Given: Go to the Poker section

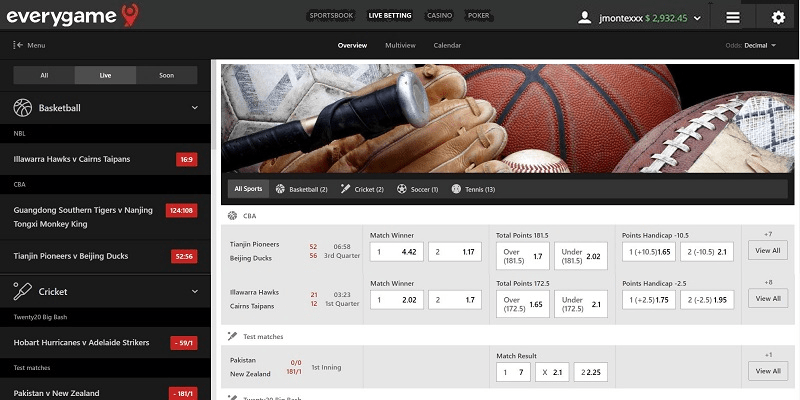Looking at the screenshot, I should click(x=479, y=15).
